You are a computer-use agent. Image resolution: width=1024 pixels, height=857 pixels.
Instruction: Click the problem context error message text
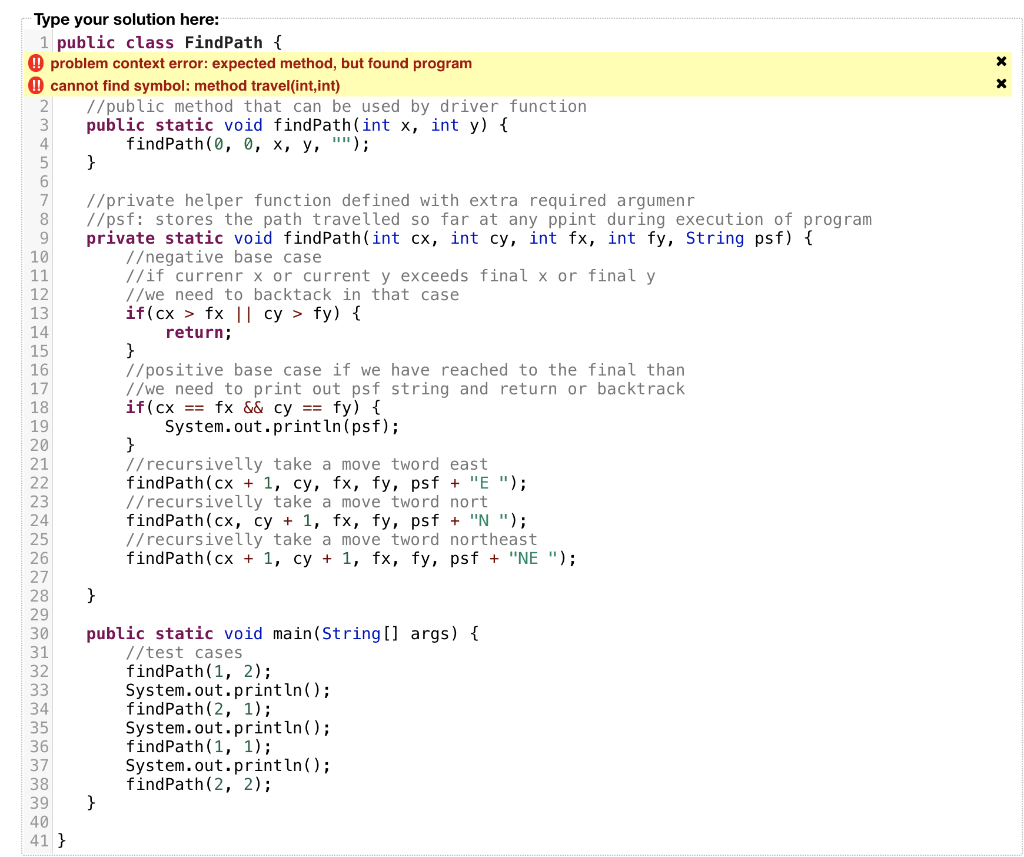point(260,62)
